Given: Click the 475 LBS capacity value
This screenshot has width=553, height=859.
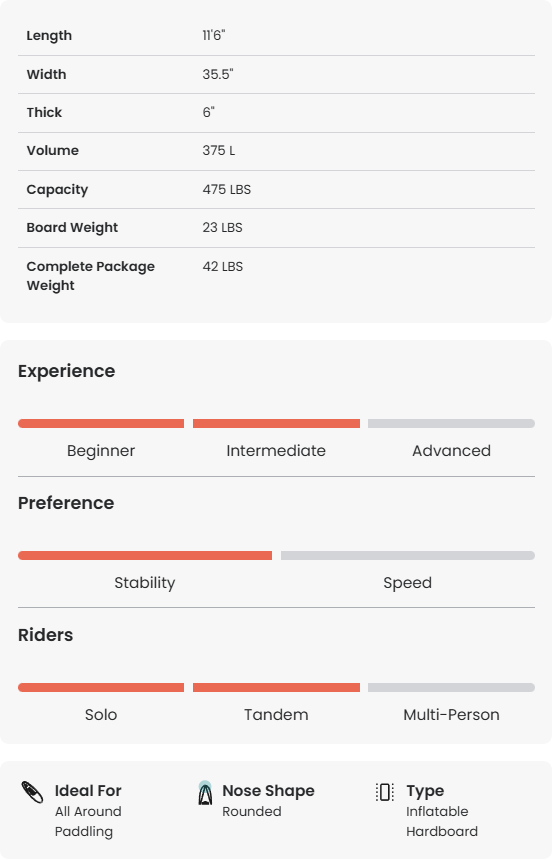Looking at the screenshot, I should click(226, 190).
